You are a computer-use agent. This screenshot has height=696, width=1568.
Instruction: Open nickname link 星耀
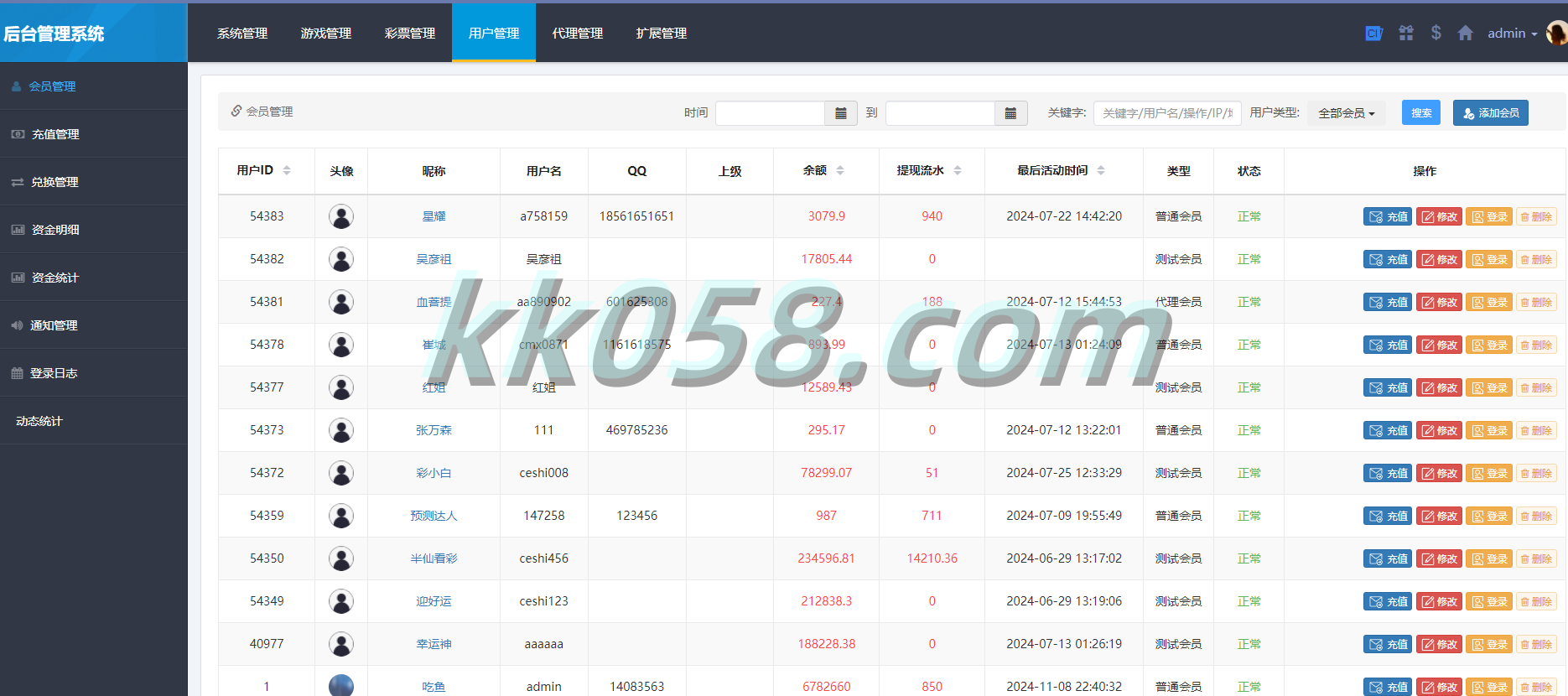coord(434,216)
